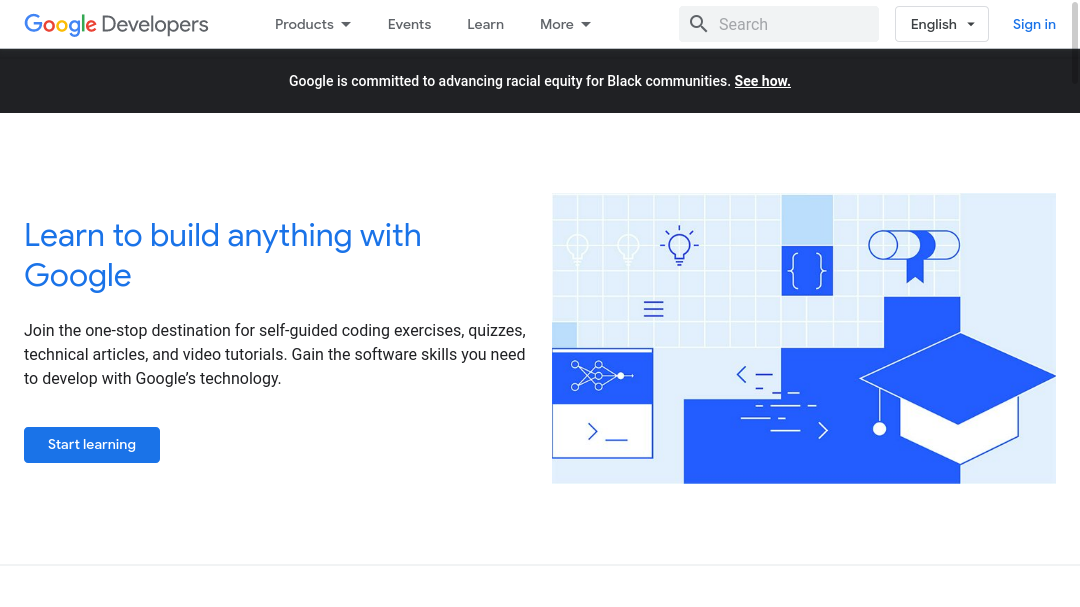Click the Sign in link

[x=1034, y=24]
